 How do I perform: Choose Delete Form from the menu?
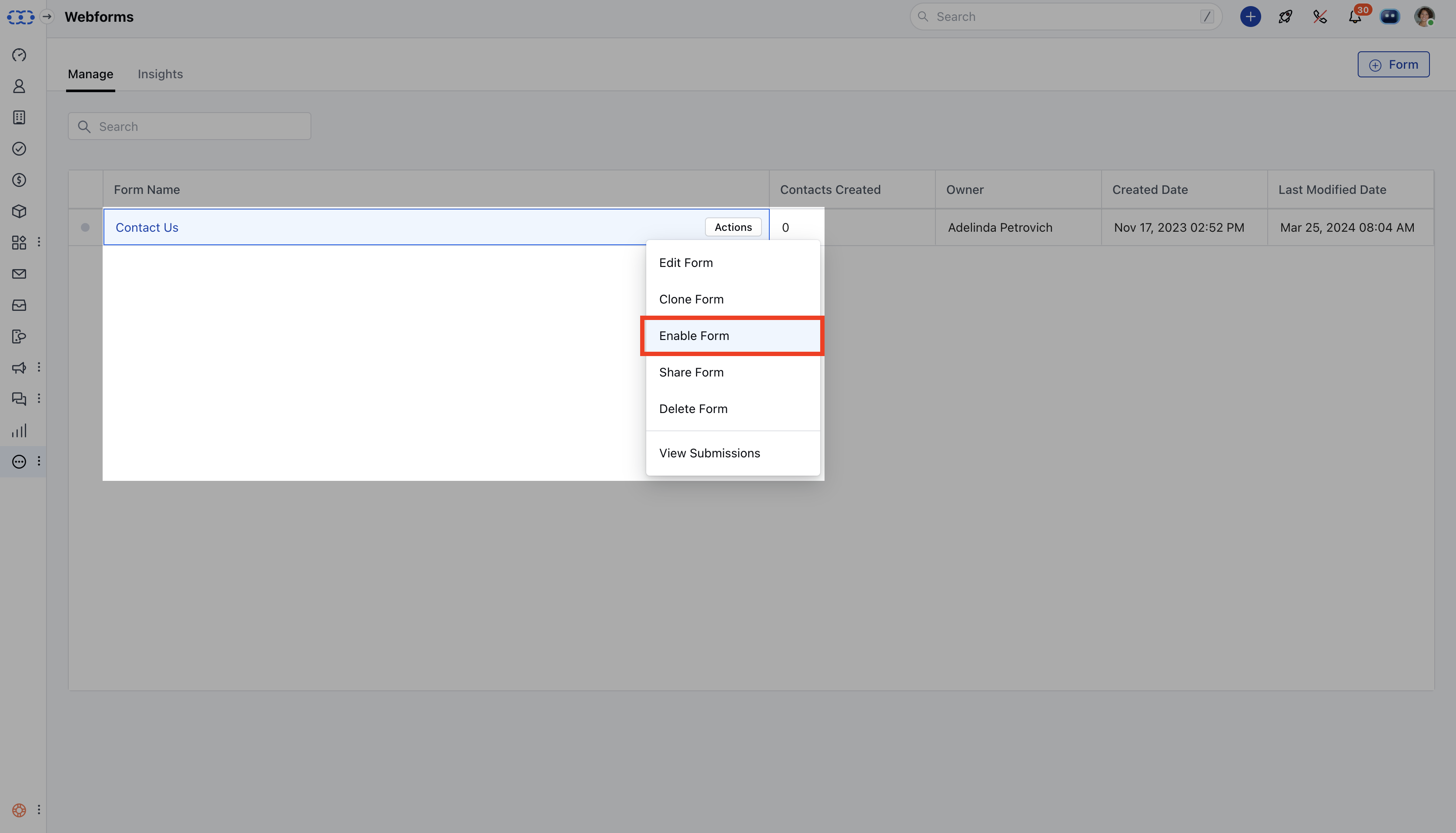pyautogui.click(x=733, y=409)
